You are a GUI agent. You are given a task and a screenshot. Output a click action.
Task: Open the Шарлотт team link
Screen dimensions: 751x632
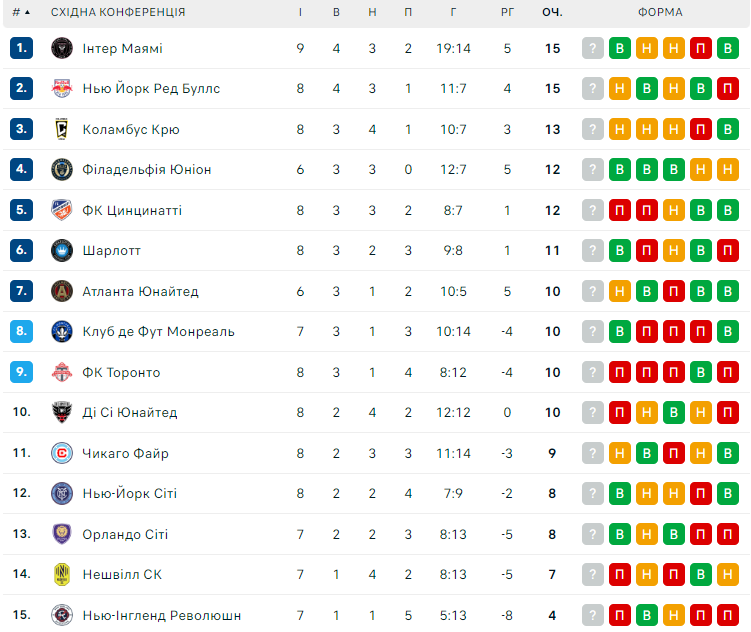[111, 250]
